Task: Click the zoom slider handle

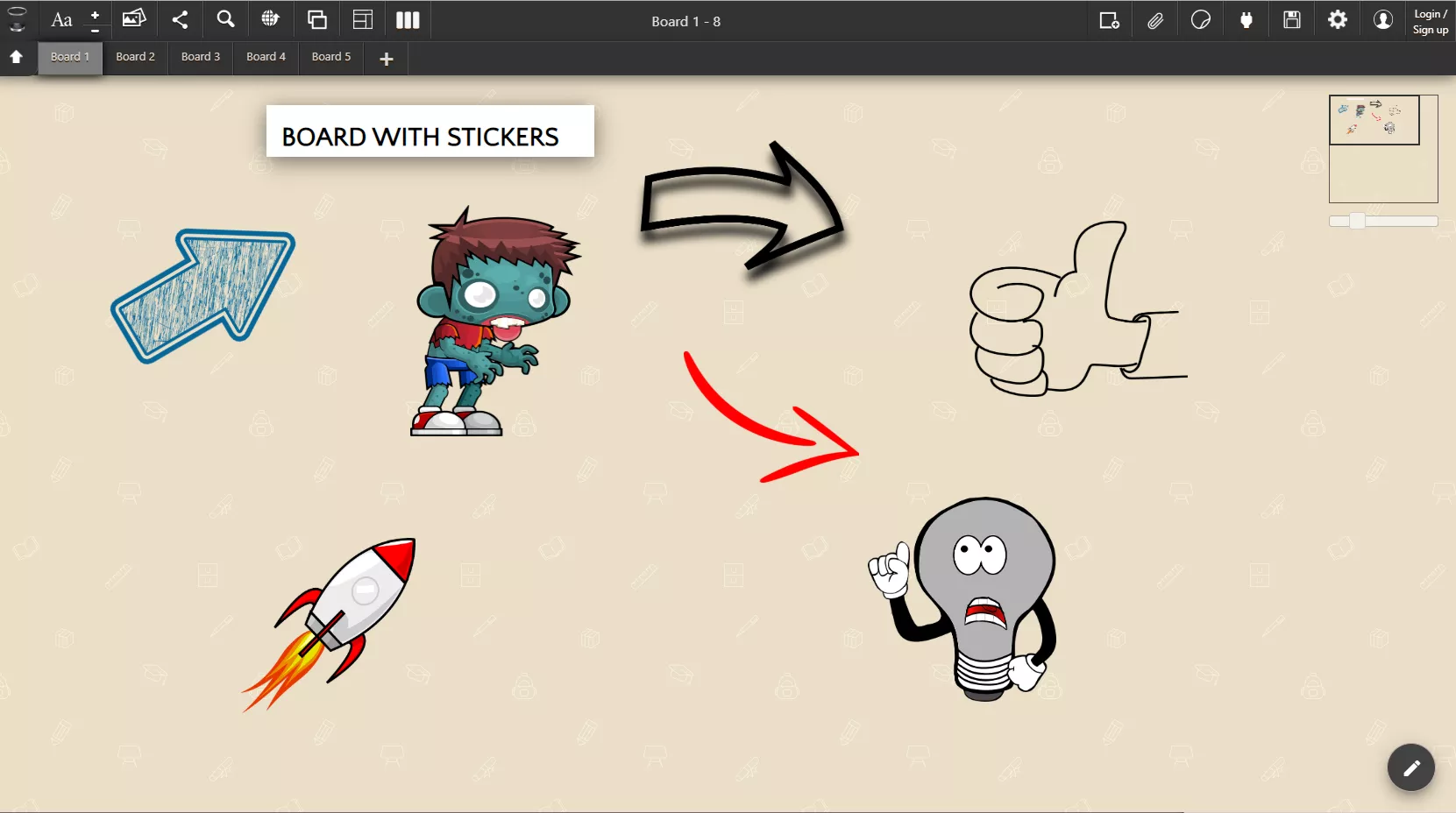Action: tap(1357, 221)
